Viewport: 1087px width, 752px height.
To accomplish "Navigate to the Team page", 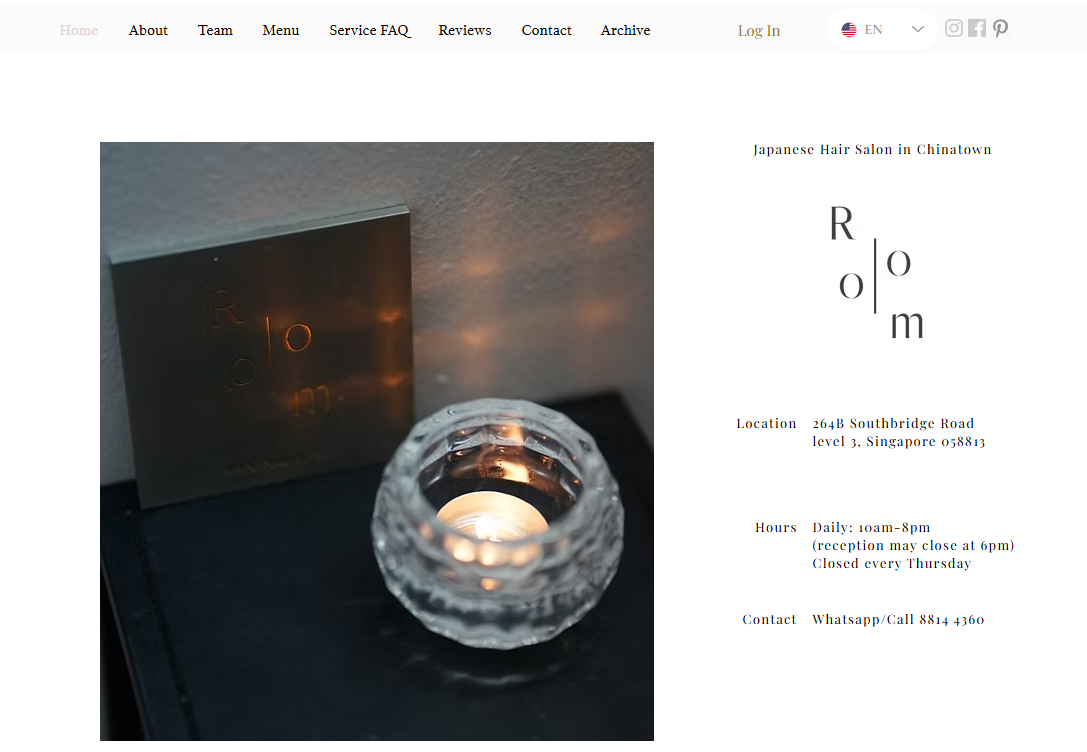I will [215, 30].
